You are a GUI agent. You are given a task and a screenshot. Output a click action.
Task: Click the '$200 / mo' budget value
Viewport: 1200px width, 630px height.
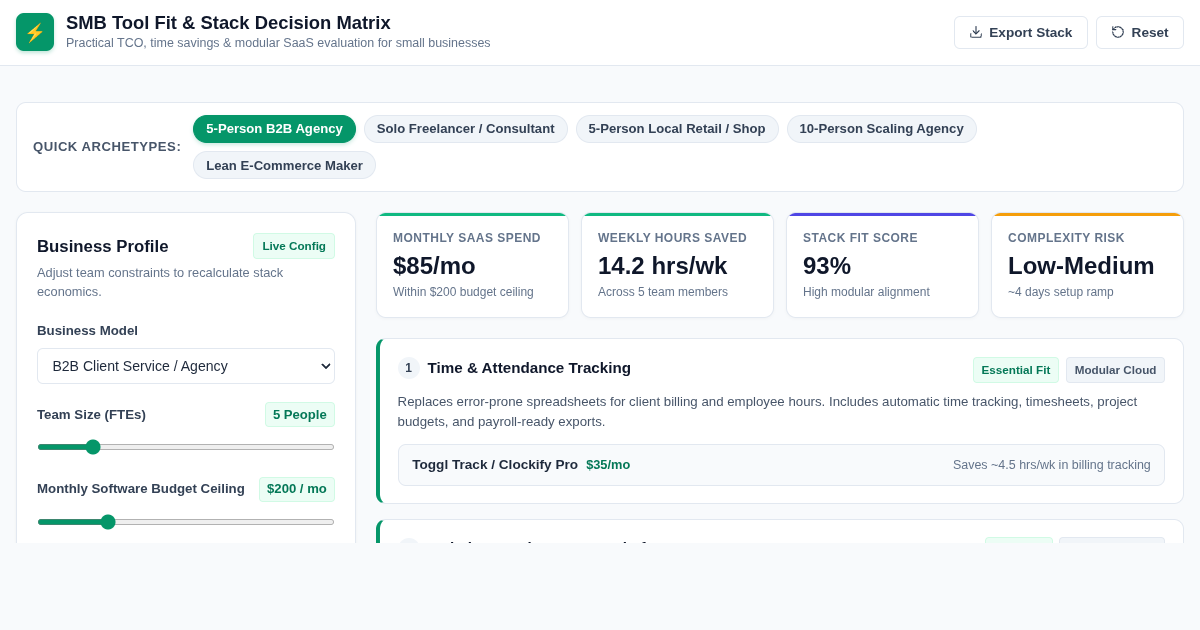click(297, 489)
